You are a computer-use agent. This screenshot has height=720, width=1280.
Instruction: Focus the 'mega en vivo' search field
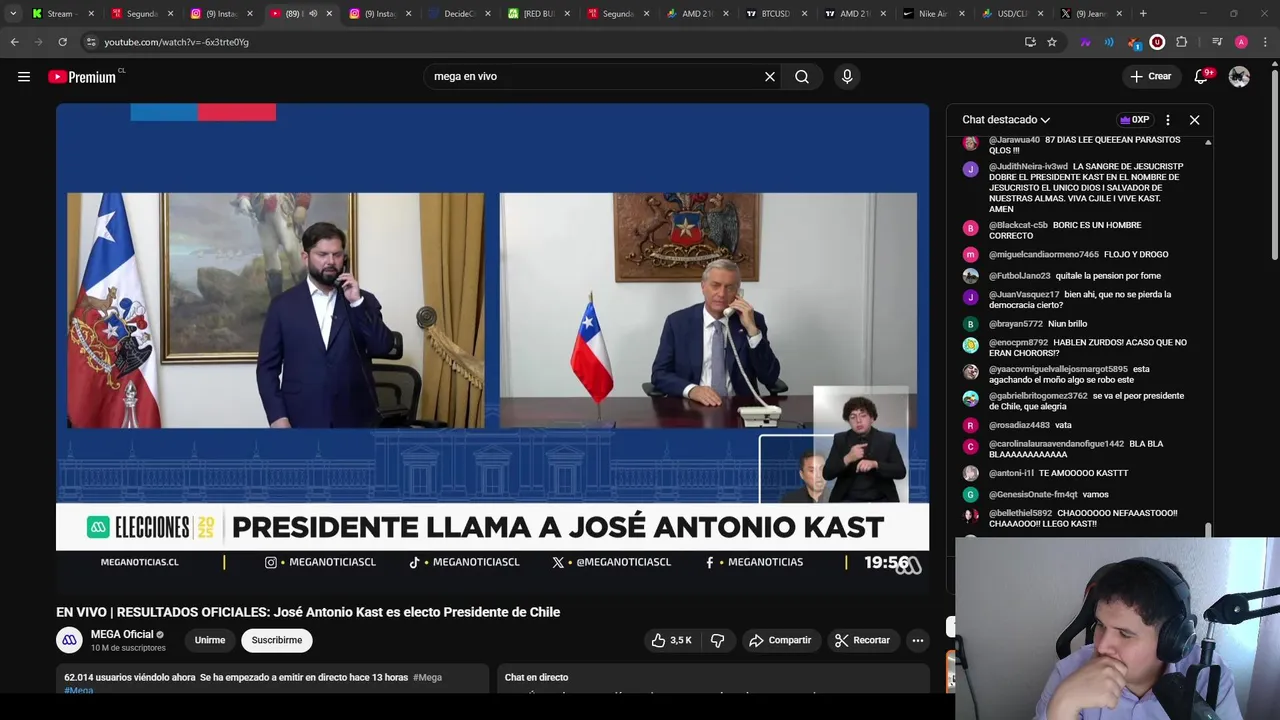[x=595, y=76]
